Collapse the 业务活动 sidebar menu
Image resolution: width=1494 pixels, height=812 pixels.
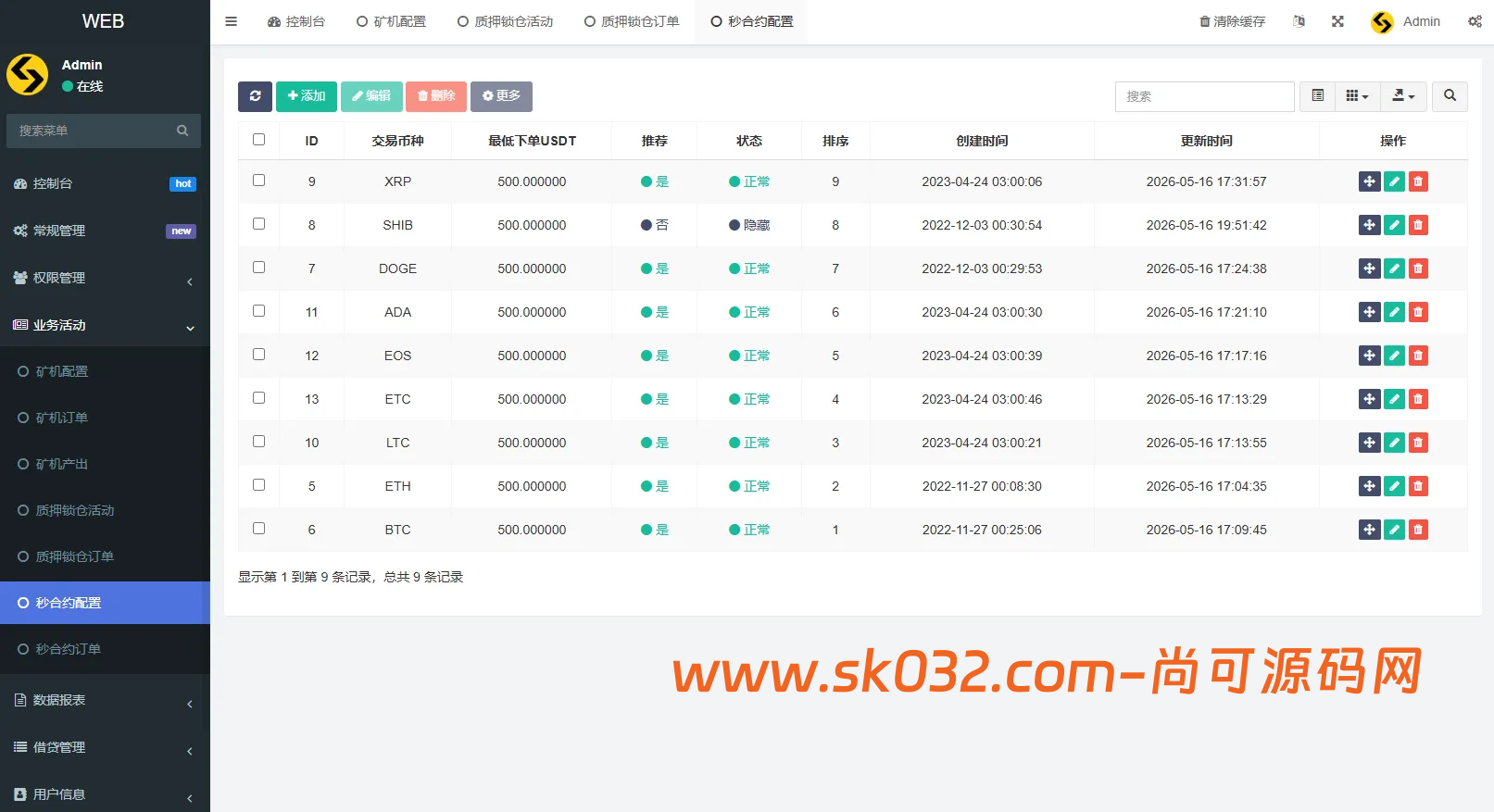[105, 325]
